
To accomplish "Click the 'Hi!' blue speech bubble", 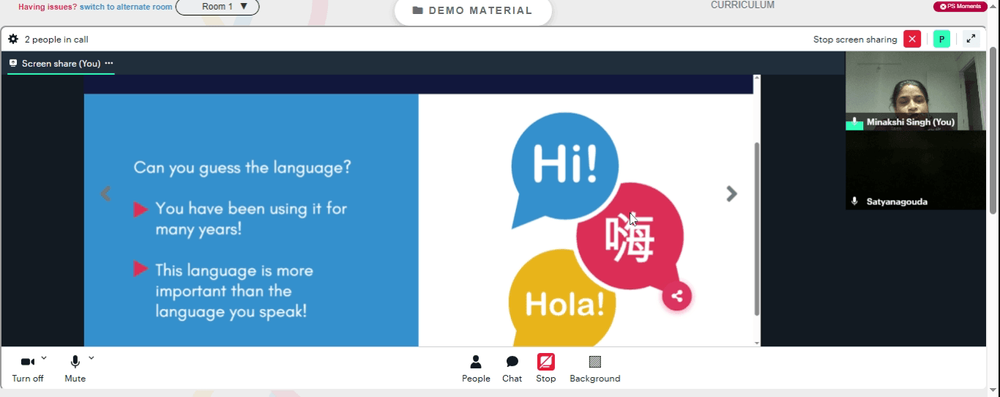I will (564, 167).
